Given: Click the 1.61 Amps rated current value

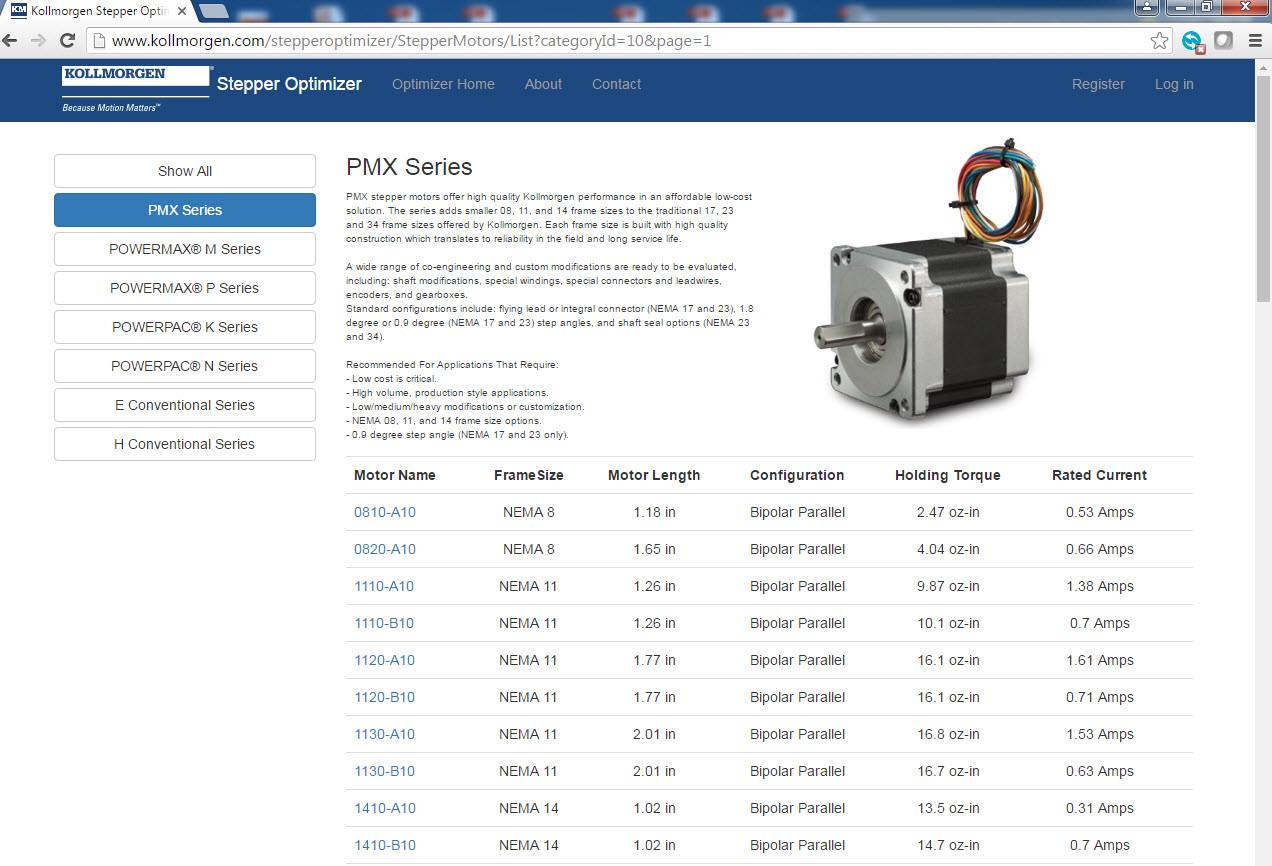Looking at the screenshot, I should coord(1100,660).
